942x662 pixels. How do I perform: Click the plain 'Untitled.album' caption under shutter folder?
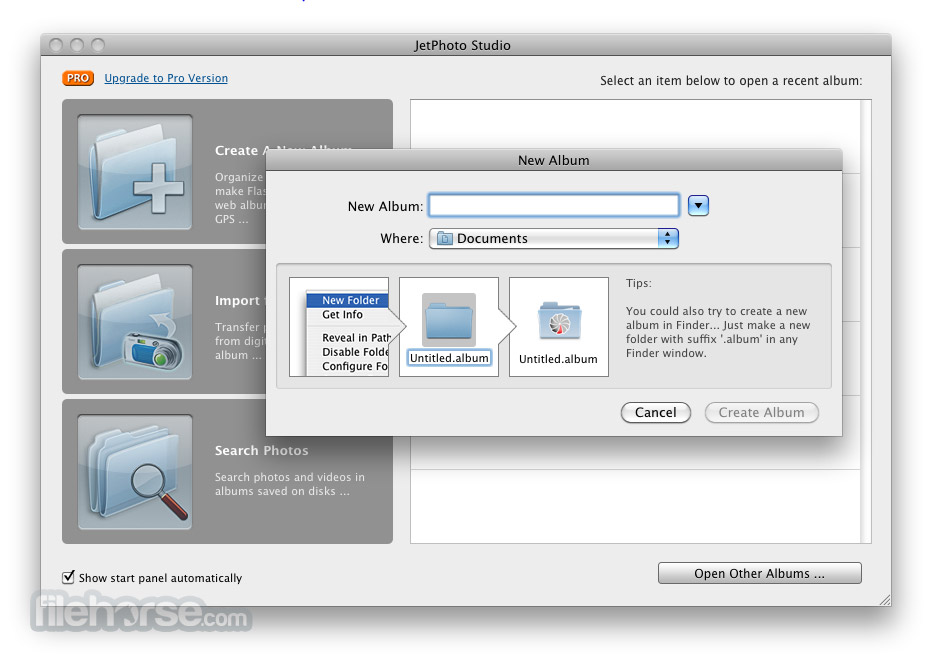[x=558, y=359]
